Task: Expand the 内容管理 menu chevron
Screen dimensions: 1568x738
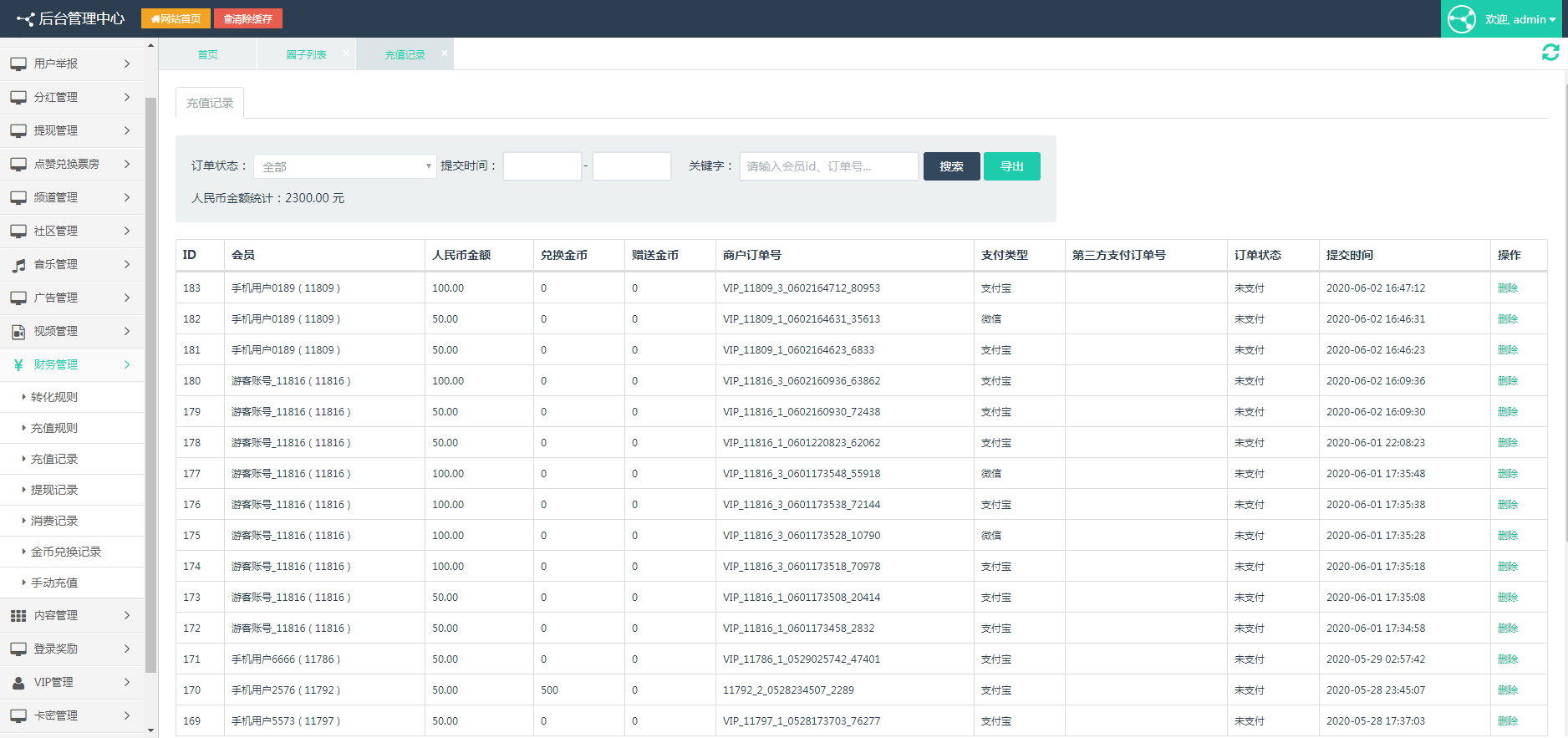Action: click(x=127, y=615)
